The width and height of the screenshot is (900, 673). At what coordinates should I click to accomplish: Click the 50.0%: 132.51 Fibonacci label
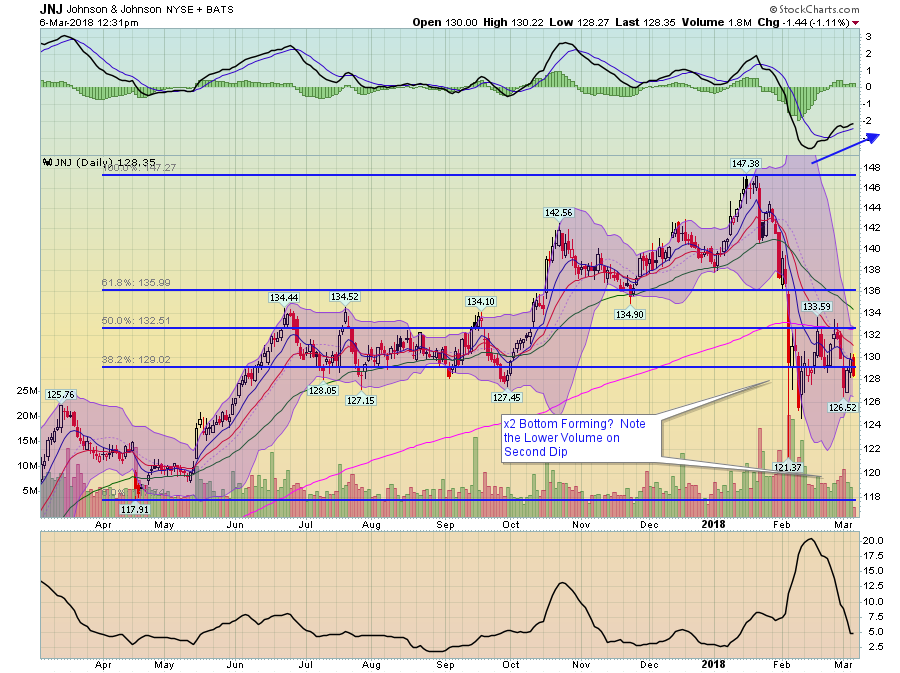(136, 321)
